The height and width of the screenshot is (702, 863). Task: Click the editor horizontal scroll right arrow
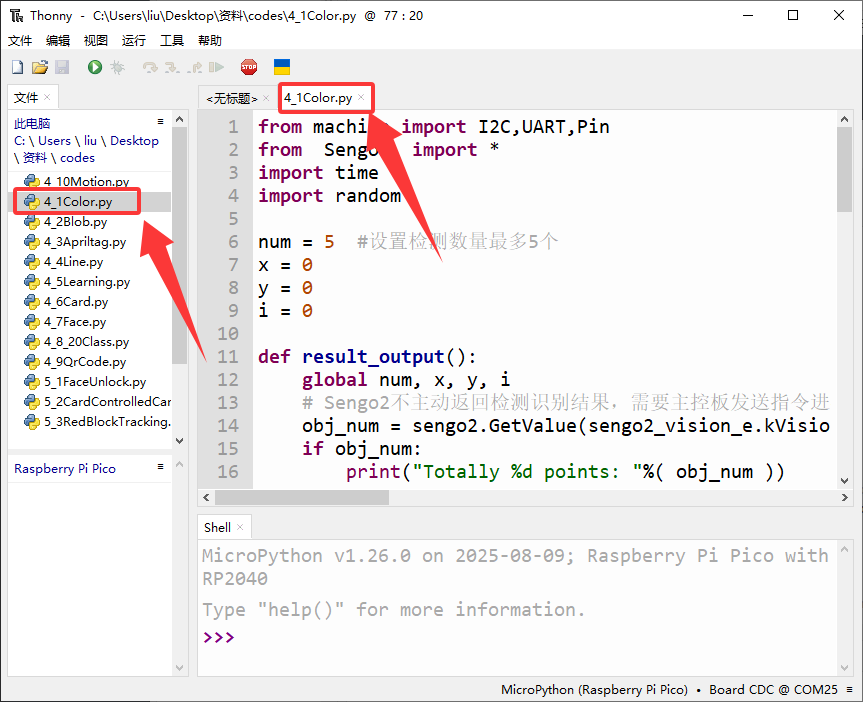pos(844,498)
